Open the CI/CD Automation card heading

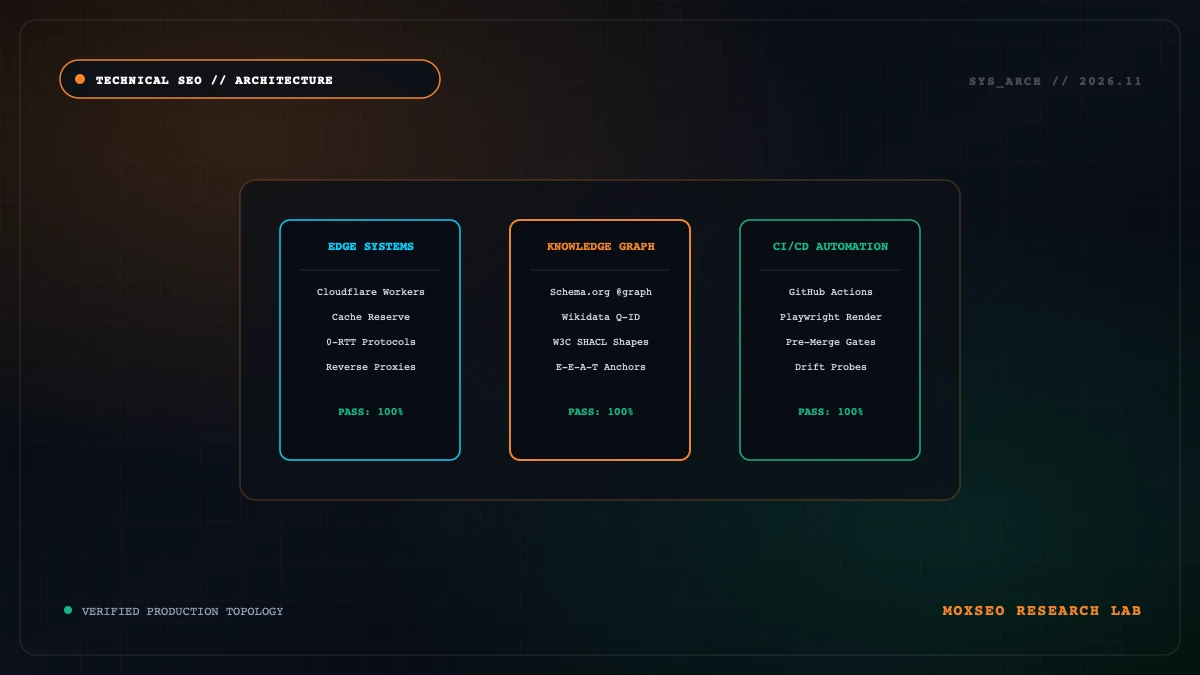click(831, 246)
